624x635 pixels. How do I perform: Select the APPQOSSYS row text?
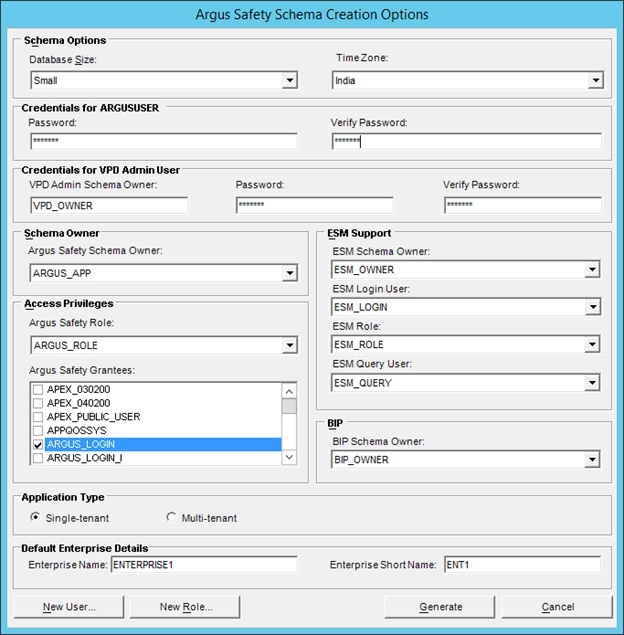pos(77,430)
